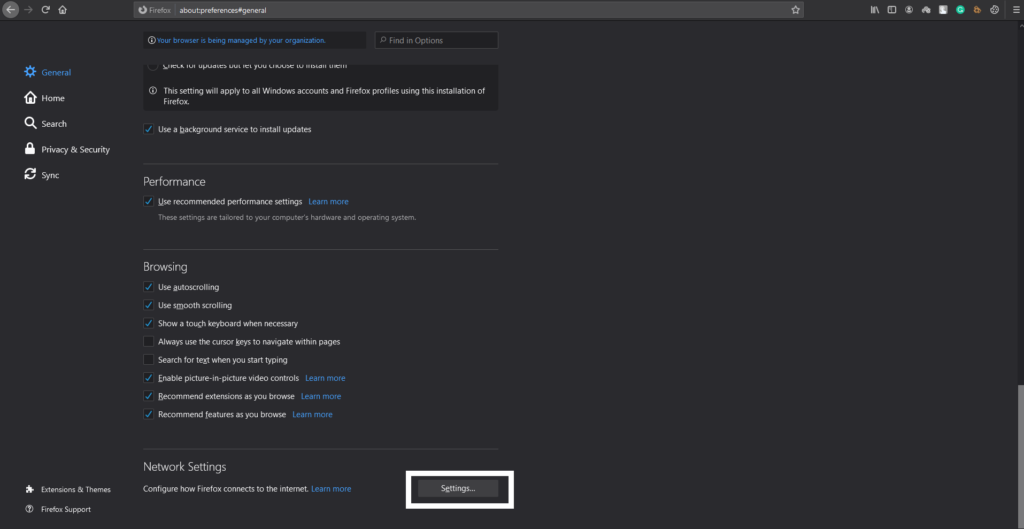Open Firefox Support
The width and height of the screenshot is (1024, 529).
tap(58, 509)
